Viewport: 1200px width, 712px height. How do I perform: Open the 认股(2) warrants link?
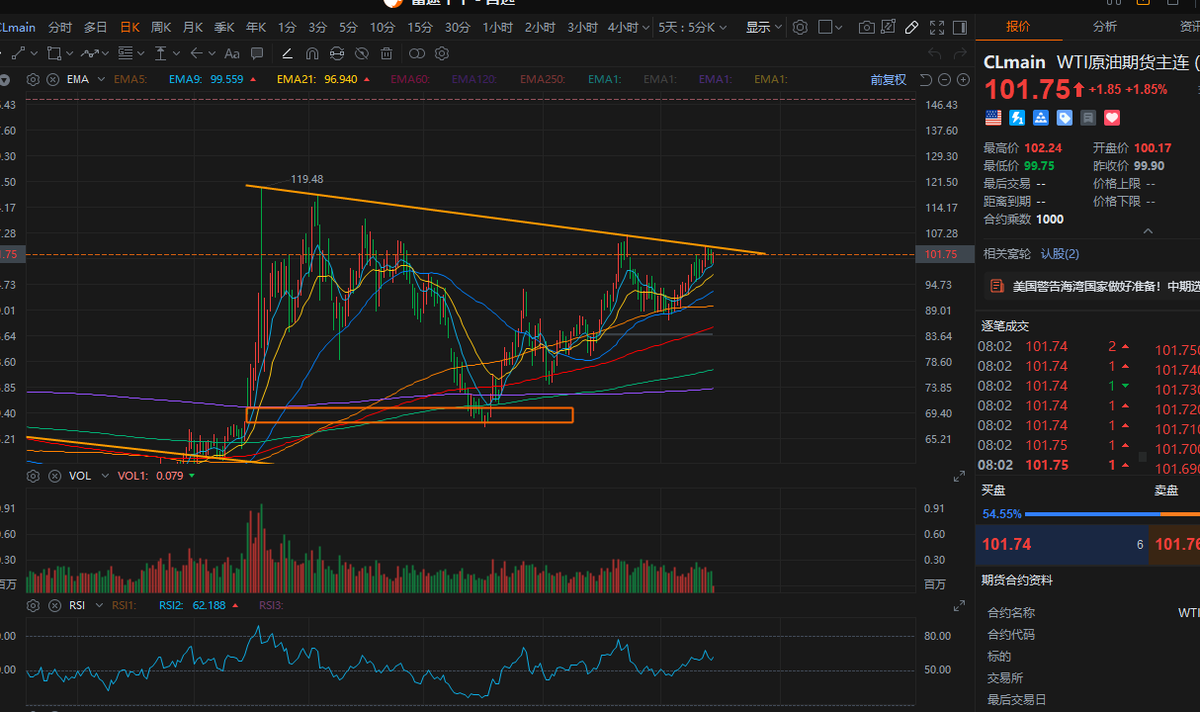1060,254
